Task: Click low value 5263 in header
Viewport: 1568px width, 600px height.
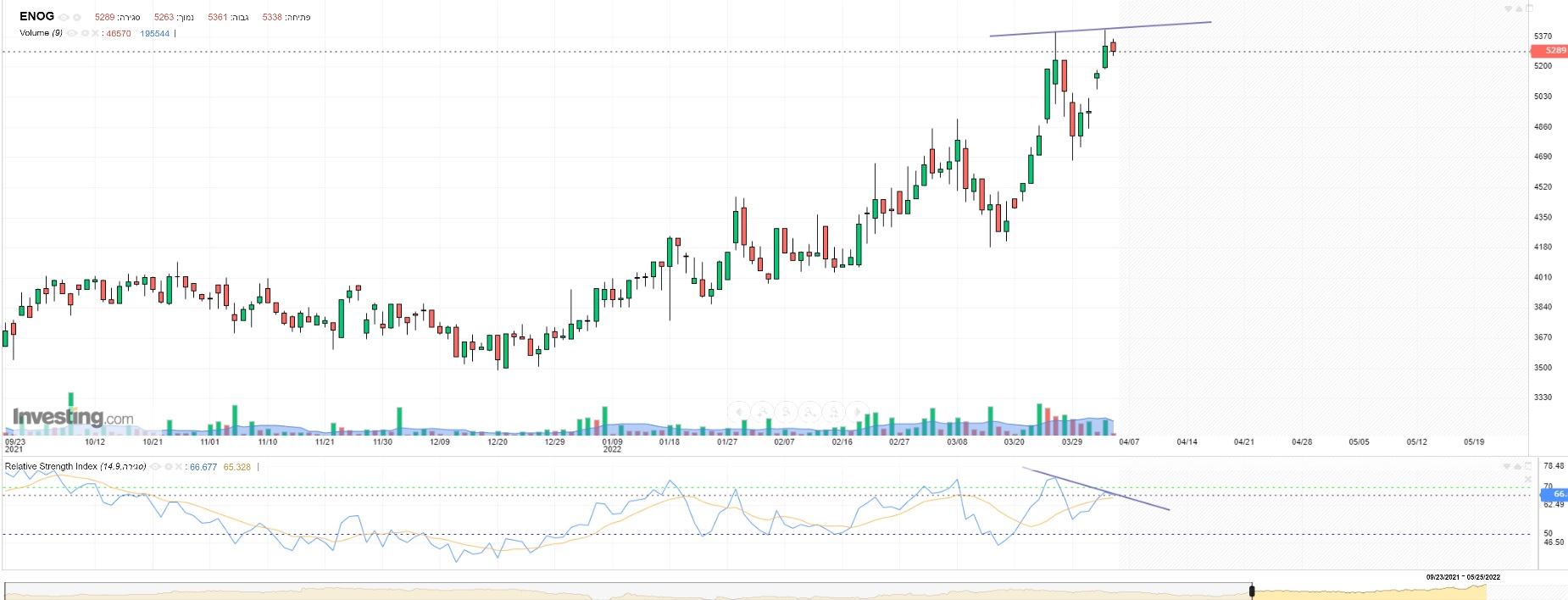Action: click(164, 17)
